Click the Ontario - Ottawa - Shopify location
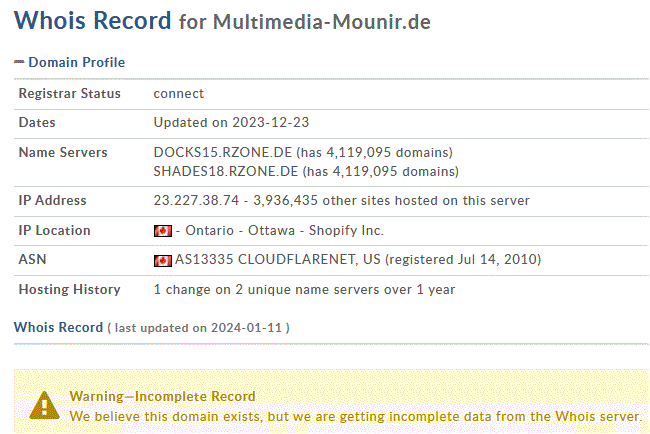Screen dimensions: 650x434 click(279, 231)
